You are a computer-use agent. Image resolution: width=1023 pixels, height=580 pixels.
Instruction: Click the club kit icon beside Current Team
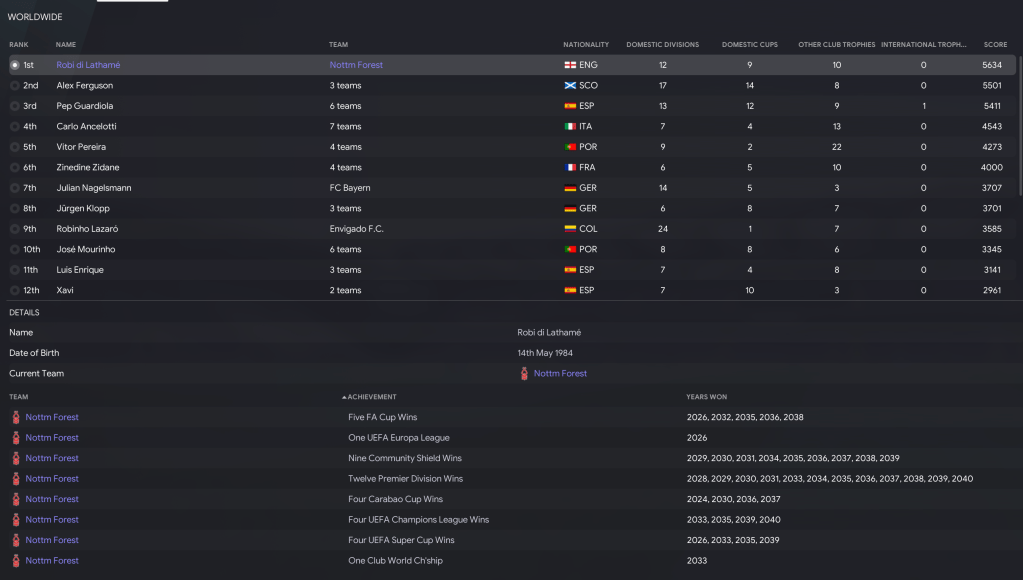[524, 374]
